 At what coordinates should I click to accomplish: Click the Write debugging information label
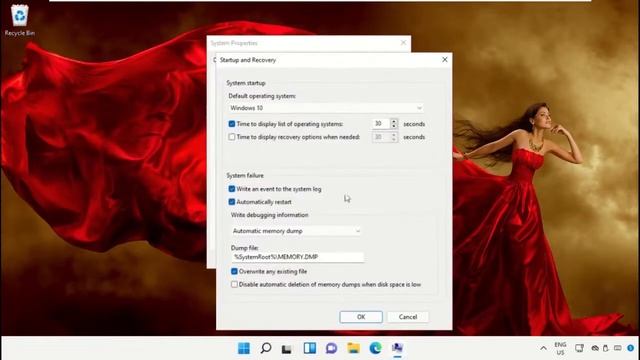pyautogui.click(x=269, y=215)
